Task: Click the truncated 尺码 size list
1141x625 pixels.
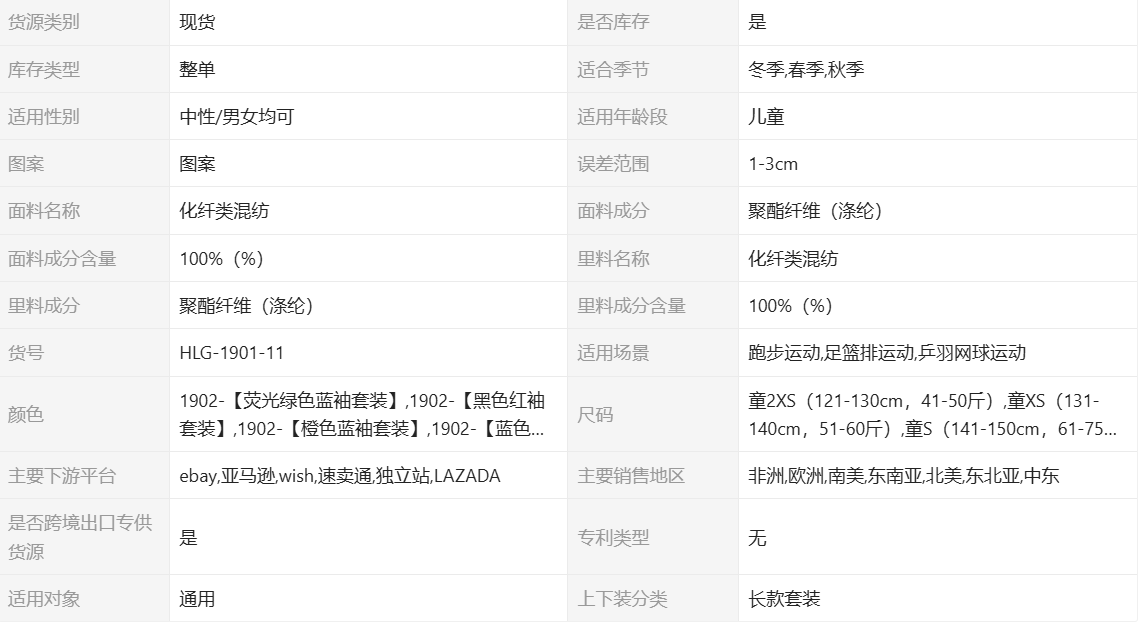Action: pos(932,415)
